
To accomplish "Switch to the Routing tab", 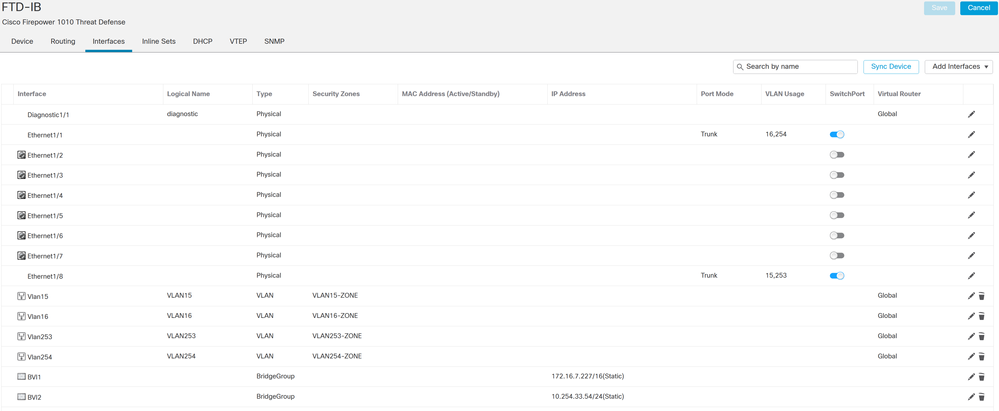I will click(62, 41).
